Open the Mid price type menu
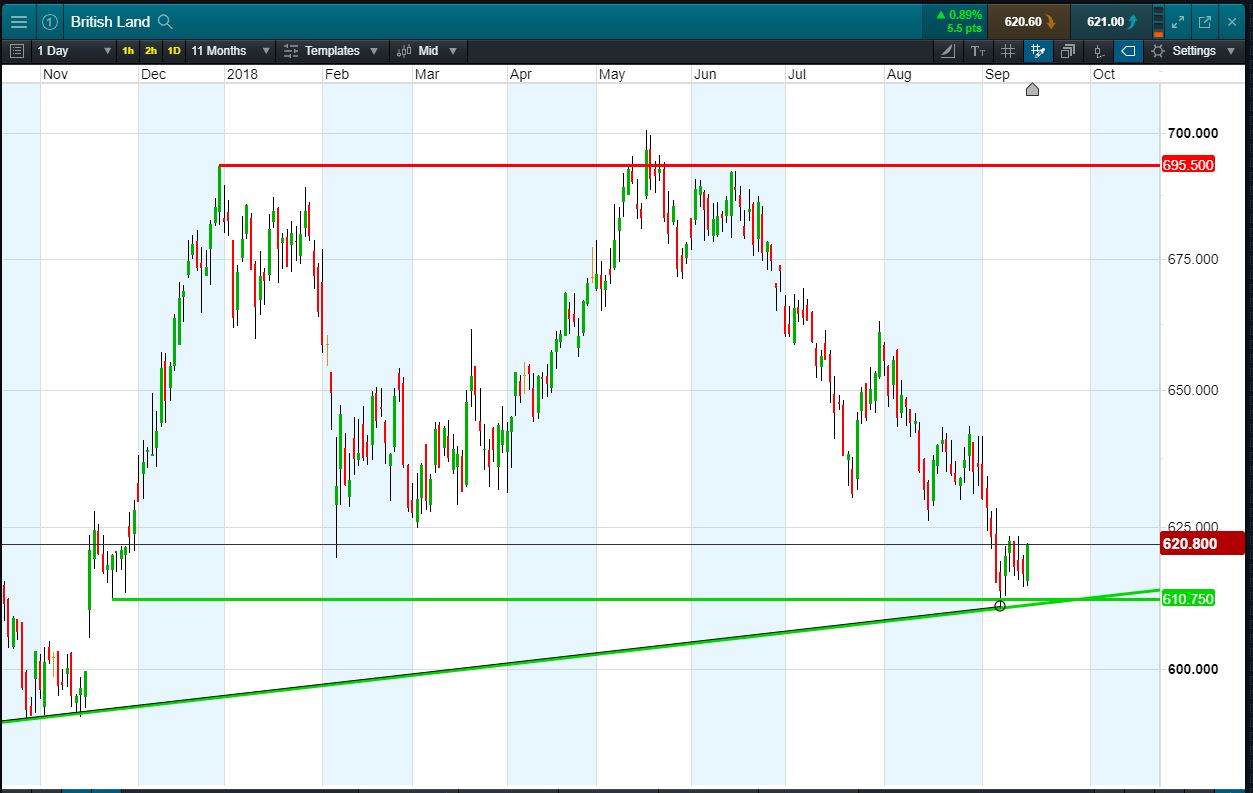1253x793 pixels. [x=427, y=51]
